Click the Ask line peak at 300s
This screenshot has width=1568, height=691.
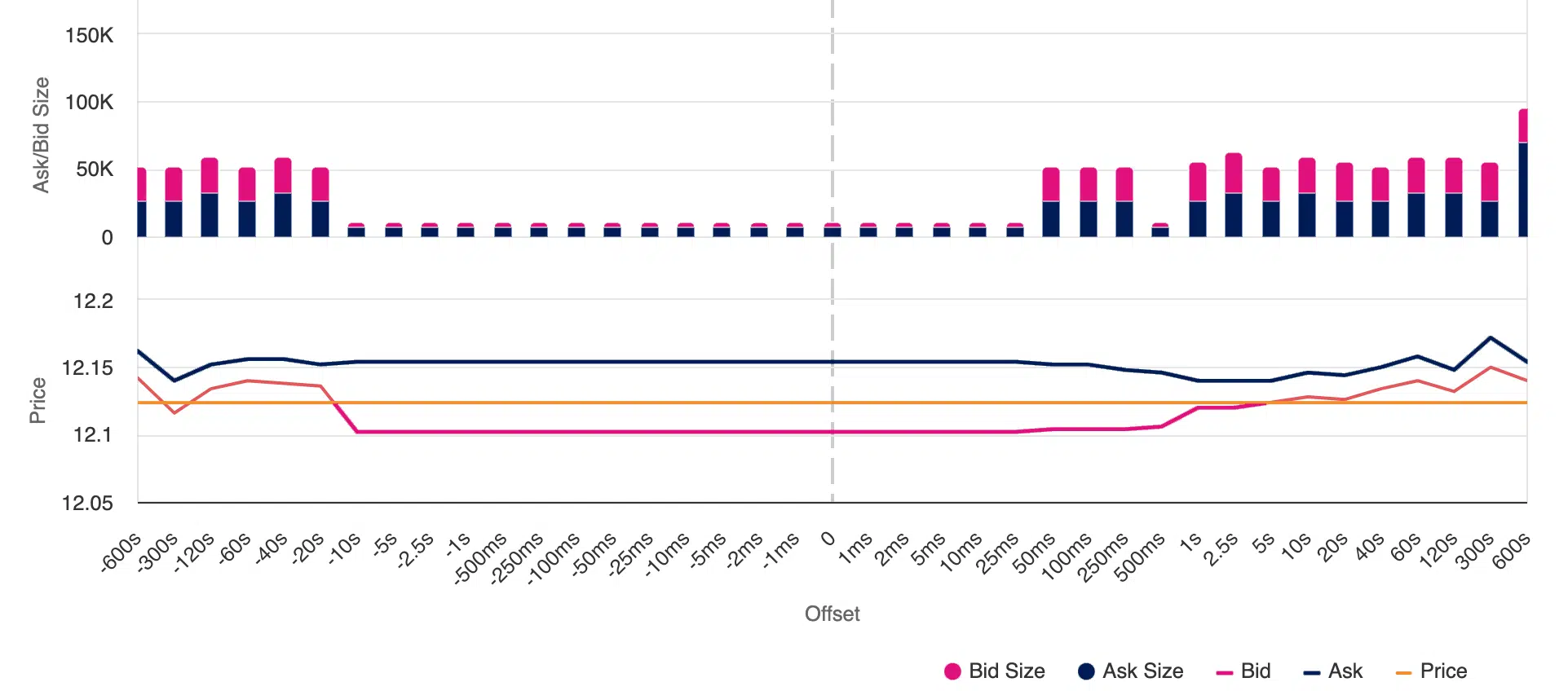pyautogui.click(x=1491, y=337)
